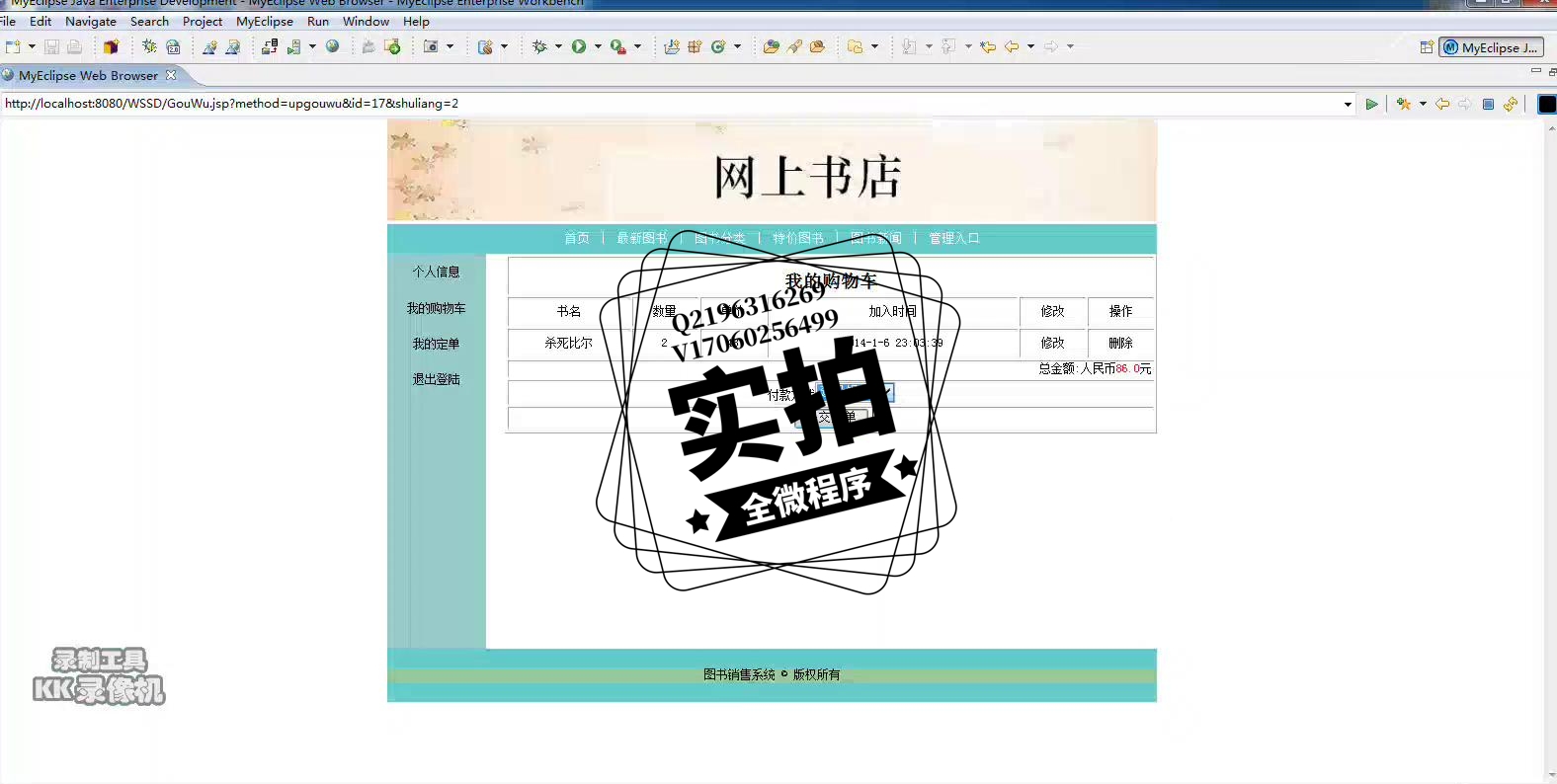Open the Project menu
Viewport: 1557px width, 784px height.
203,21
